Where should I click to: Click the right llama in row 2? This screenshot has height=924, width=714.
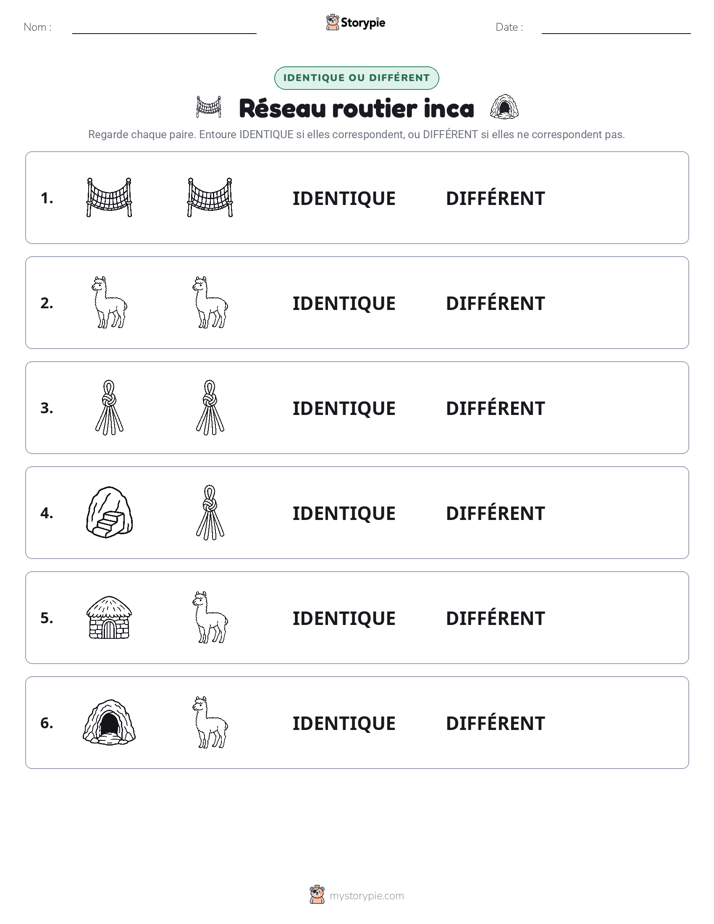pos(210,302)
